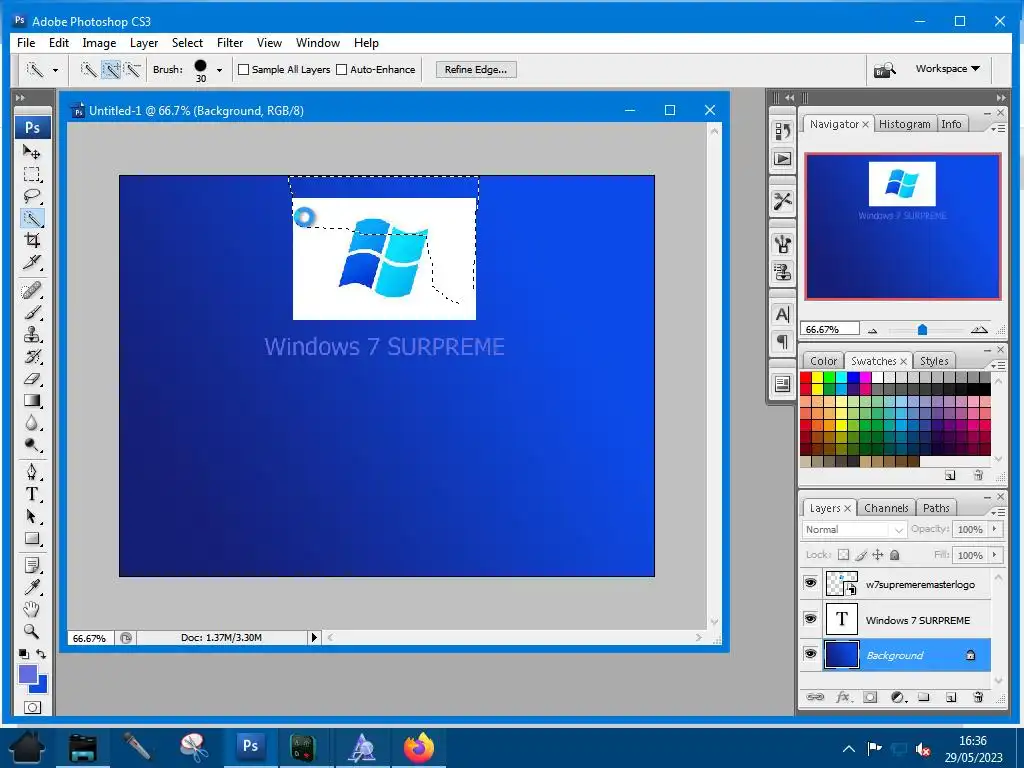Image resolution: width=1024 pixels, height=768 pixels.
Task: Enable Auto-Enhance checkbox
Action: [x=342, y=69]
